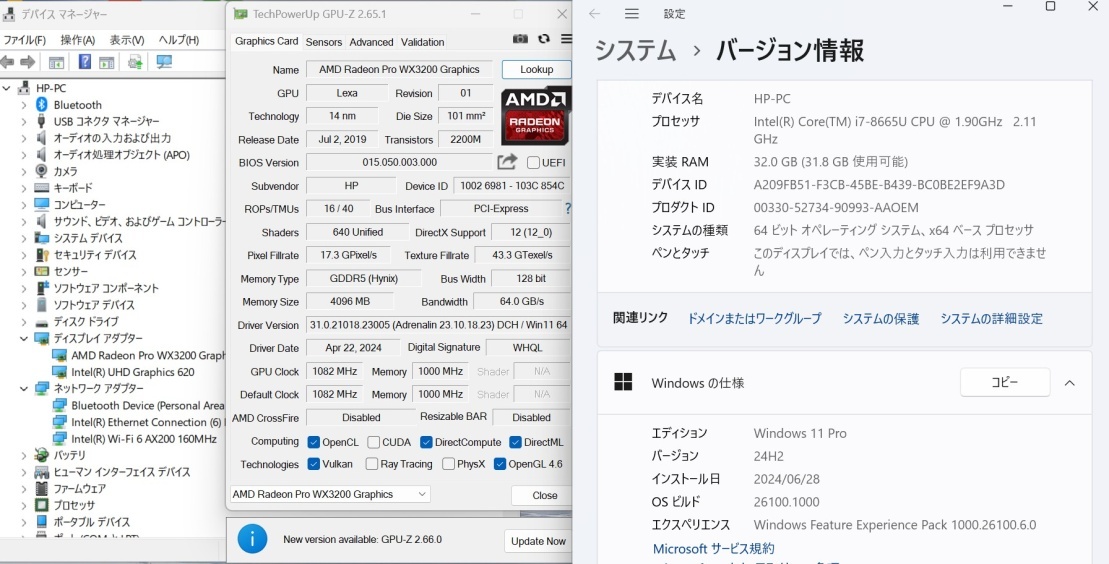Viewport: 1109px width, 564px height.
Task: Click the show/hide console tree toolbar icon
Action: 56,62
